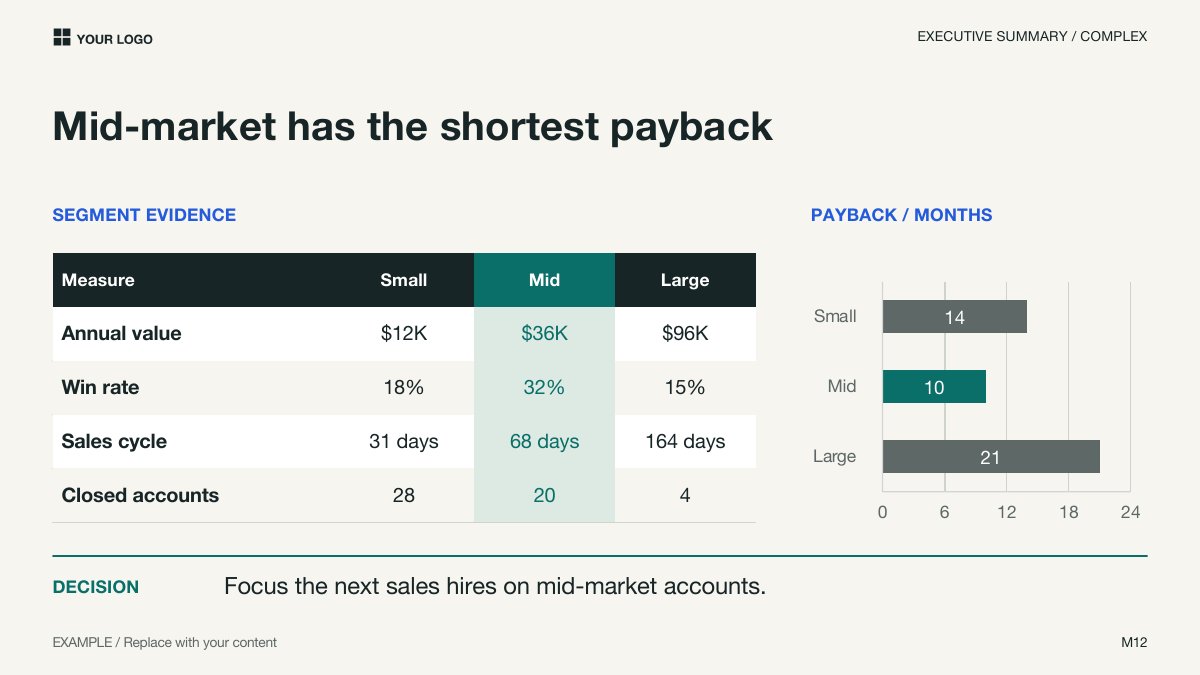The height and width of the screenshot is (675, 1200).
Task: Click the highlighted 'Mid' column header
Action: (x=544, y=280)
